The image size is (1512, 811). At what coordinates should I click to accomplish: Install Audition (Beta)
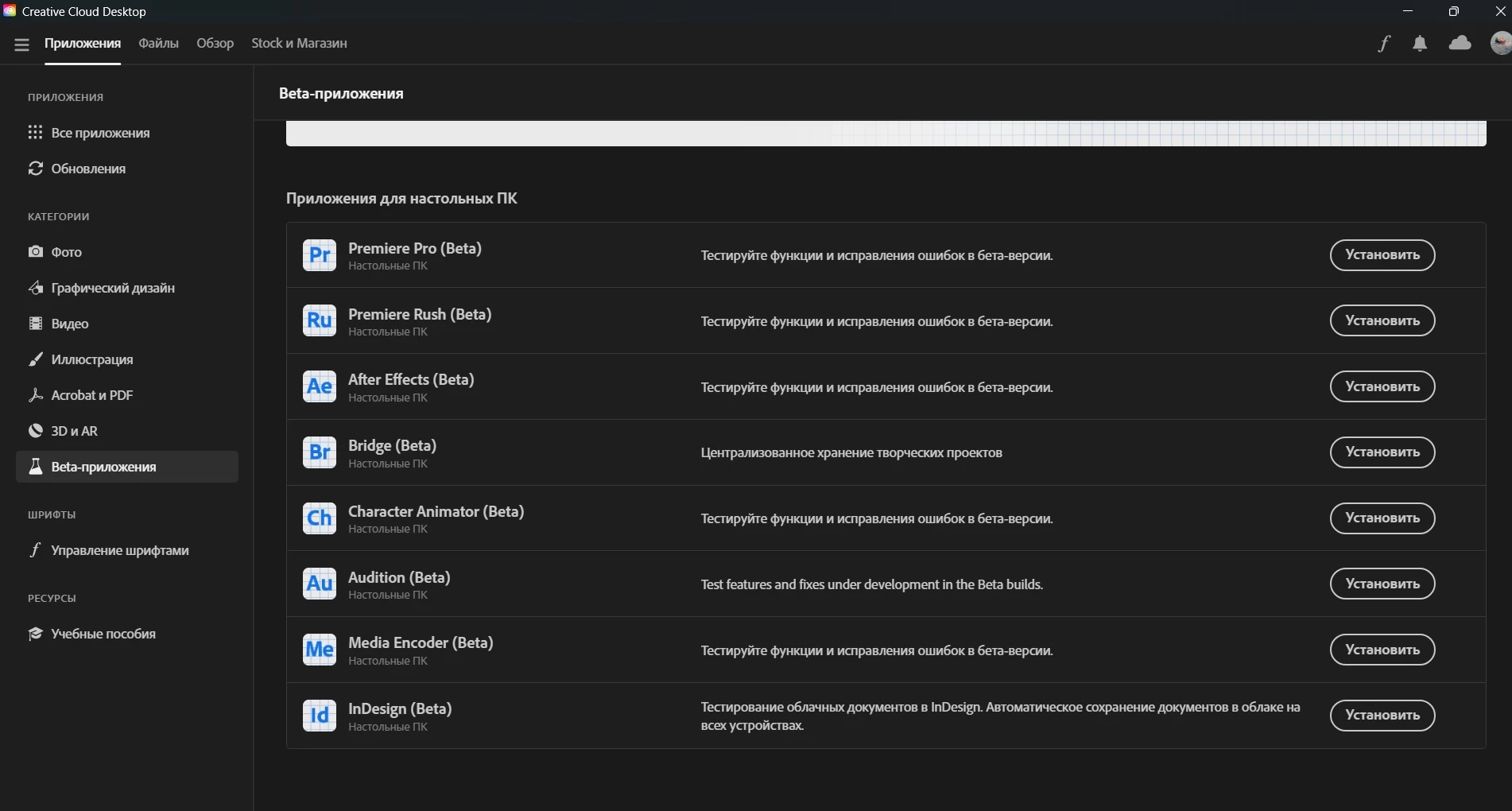coord(1382,584)
